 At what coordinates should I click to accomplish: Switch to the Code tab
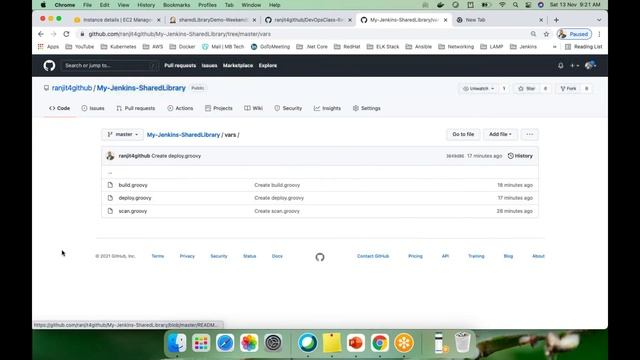pos(60,108)
